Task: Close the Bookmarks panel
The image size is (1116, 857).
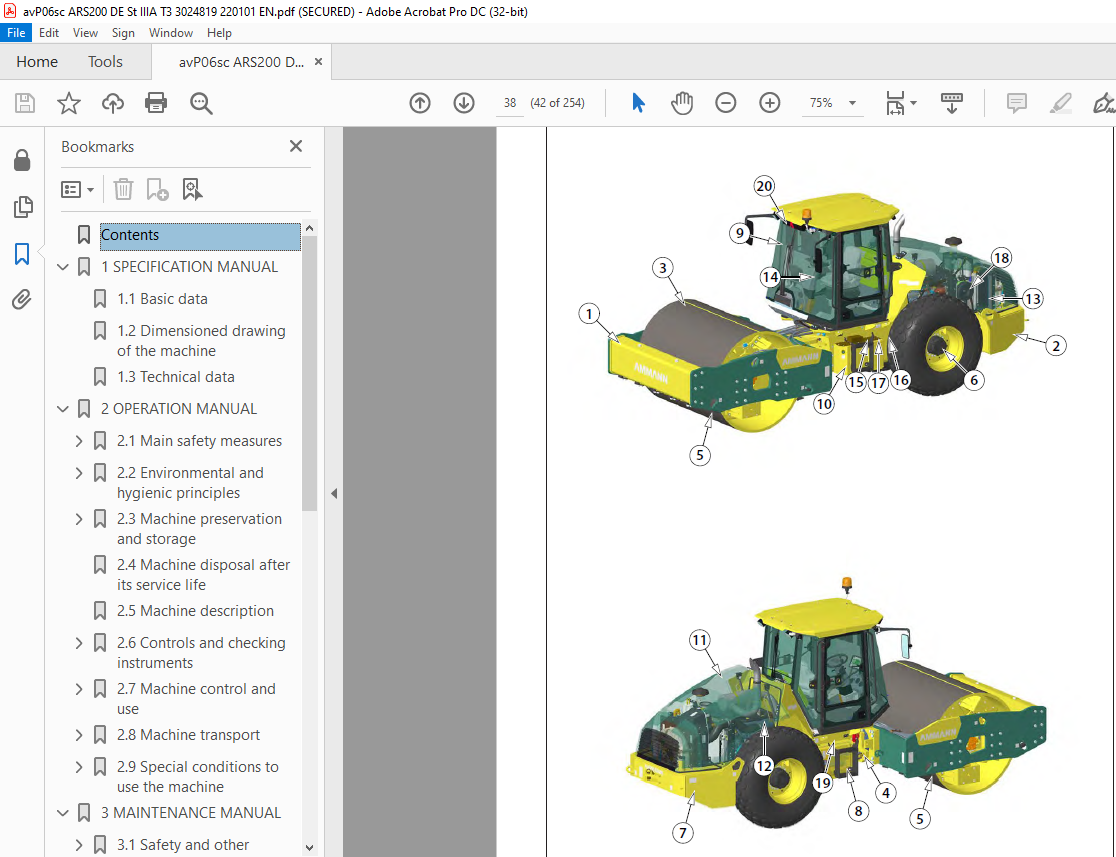Action: point(296,146)
